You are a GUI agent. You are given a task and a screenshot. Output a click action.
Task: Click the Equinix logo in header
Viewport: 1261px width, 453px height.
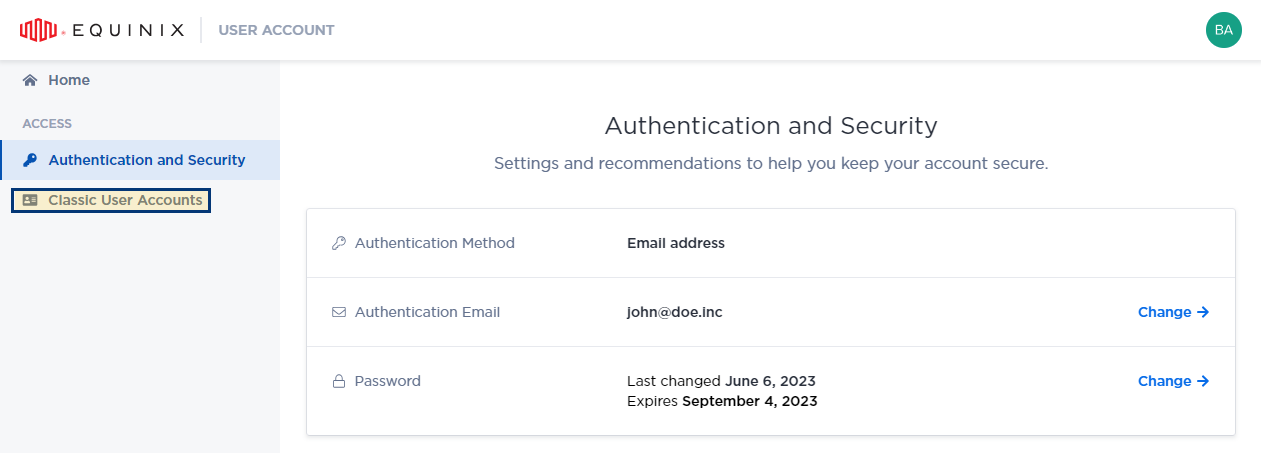point(102,30)
